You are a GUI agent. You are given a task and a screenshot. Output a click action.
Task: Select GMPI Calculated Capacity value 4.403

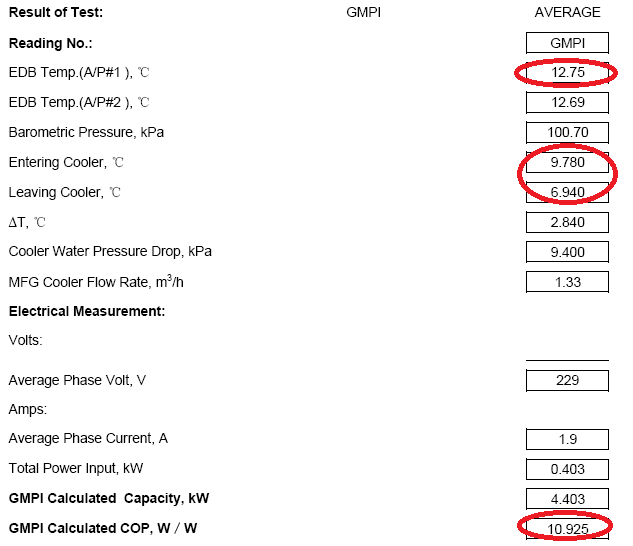(x=567, y=499)
